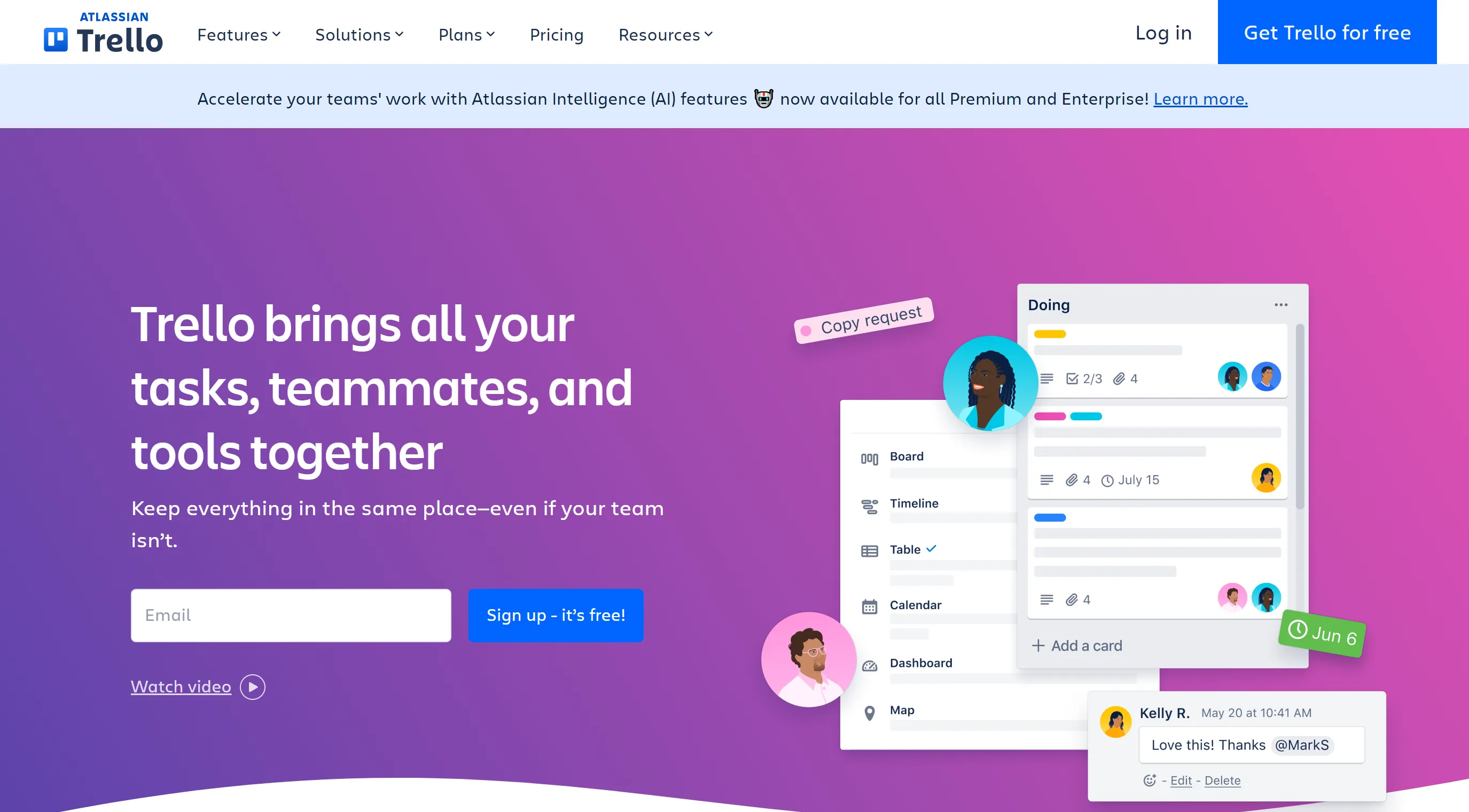Click the Table view icon
Image resolution: width=1469 pixels, height=812 pixels.
[870, 549]
